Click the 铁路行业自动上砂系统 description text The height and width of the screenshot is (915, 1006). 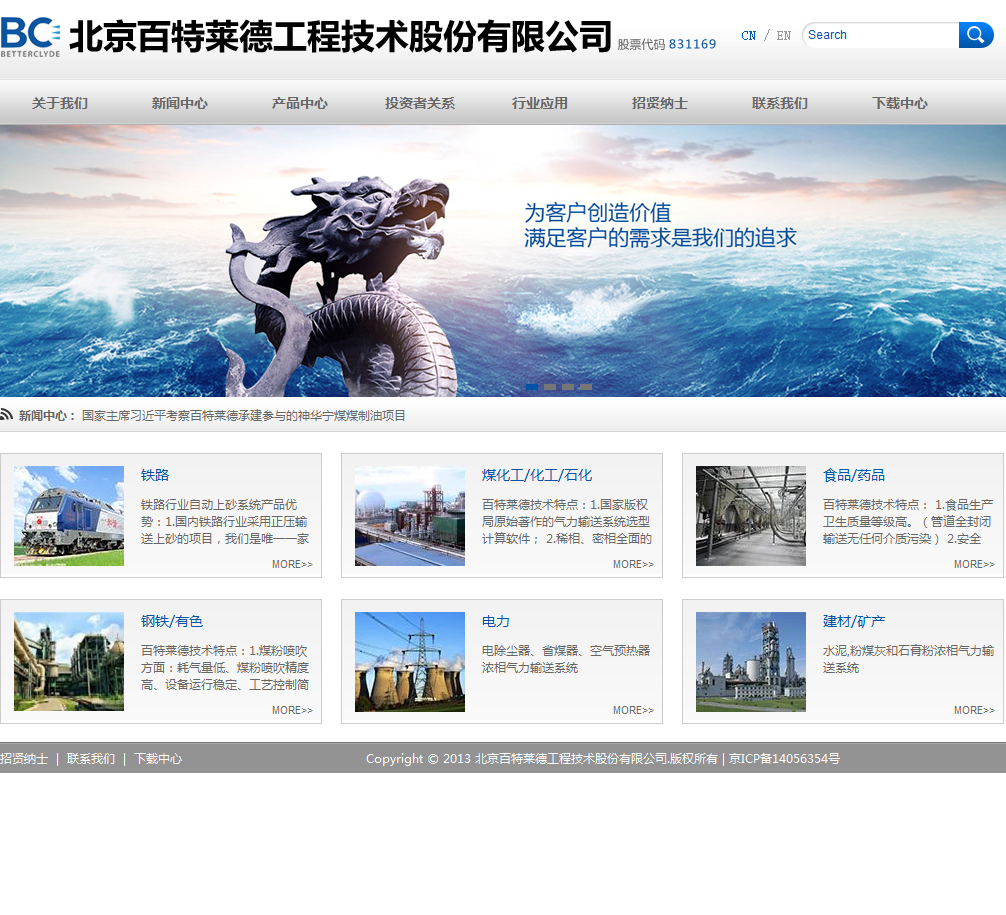225,522
